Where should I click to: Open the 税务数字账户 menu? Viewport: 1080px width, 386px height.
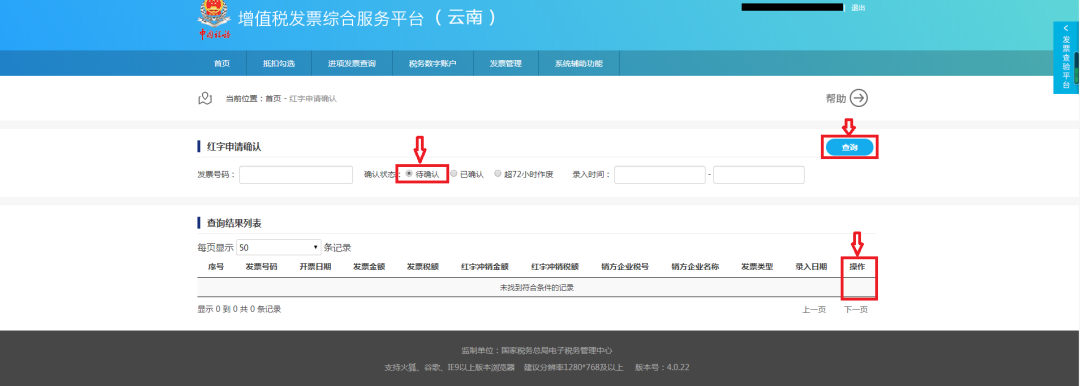click(432, 63)
